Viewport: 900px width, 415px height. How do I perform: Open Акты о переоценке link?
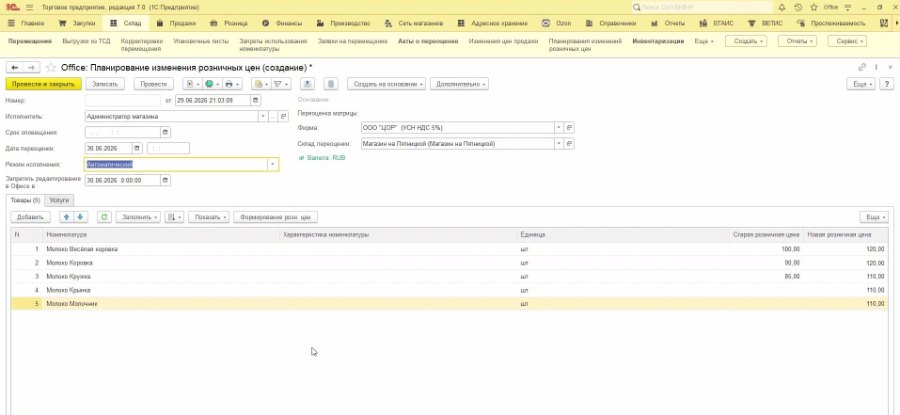tap(428, 41)
